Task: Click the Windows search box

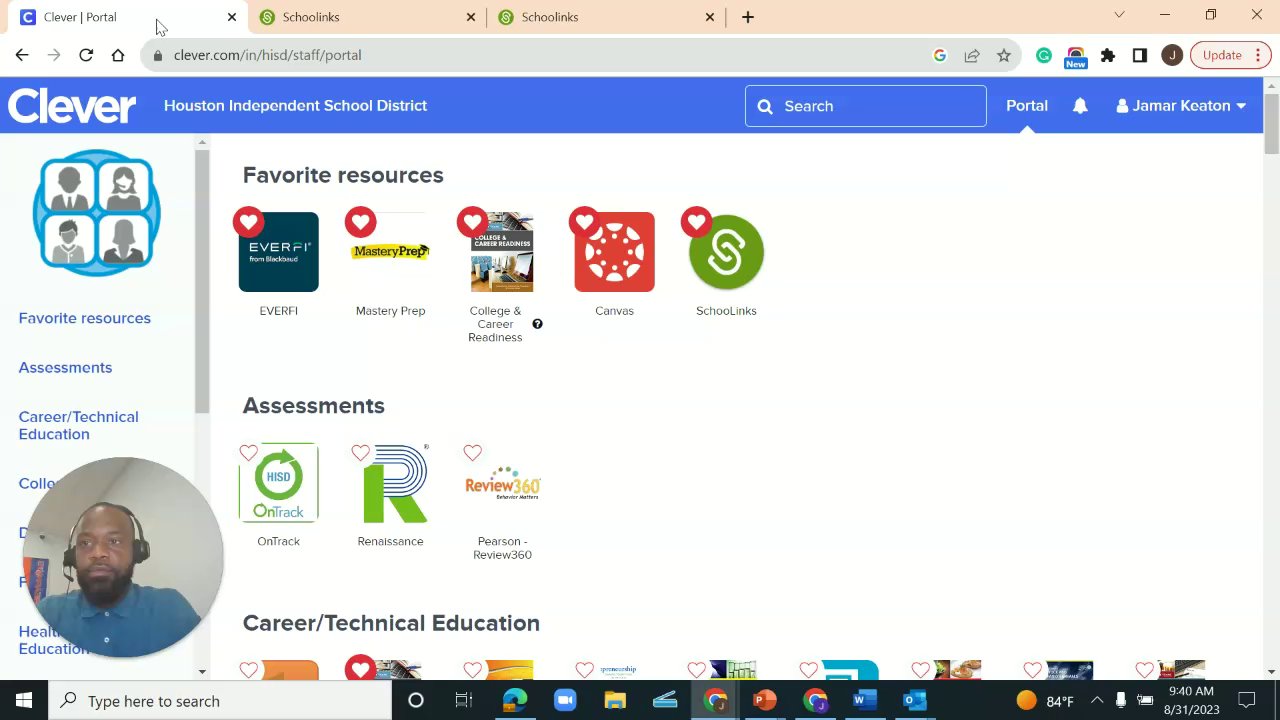Action: click(x=220, y=700)
